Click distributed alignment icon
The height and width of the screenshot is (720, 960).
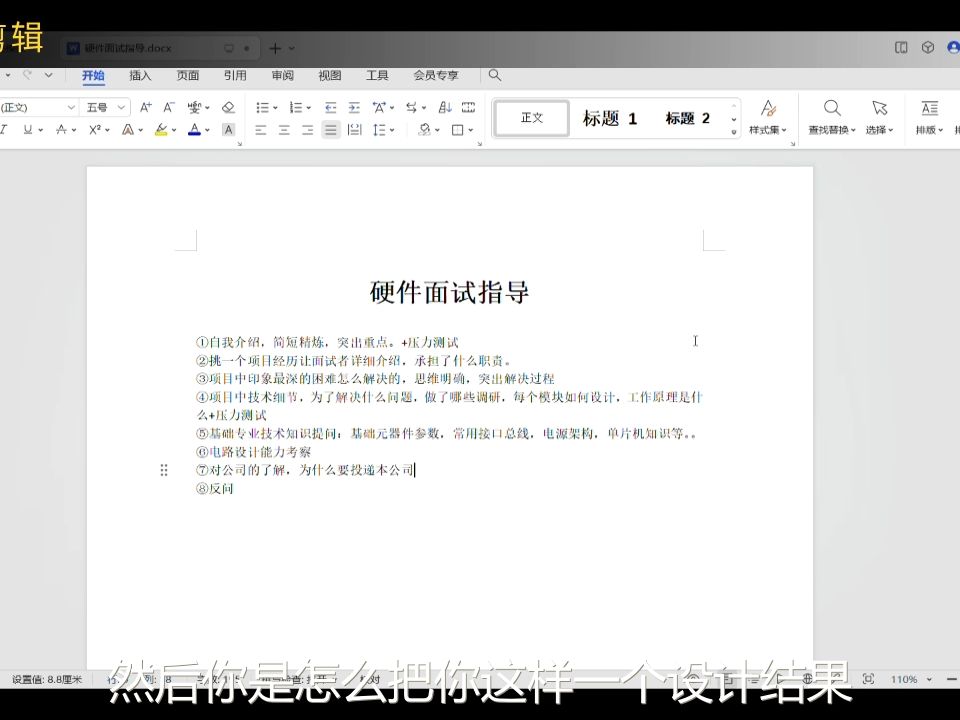[x=354, y=130]
